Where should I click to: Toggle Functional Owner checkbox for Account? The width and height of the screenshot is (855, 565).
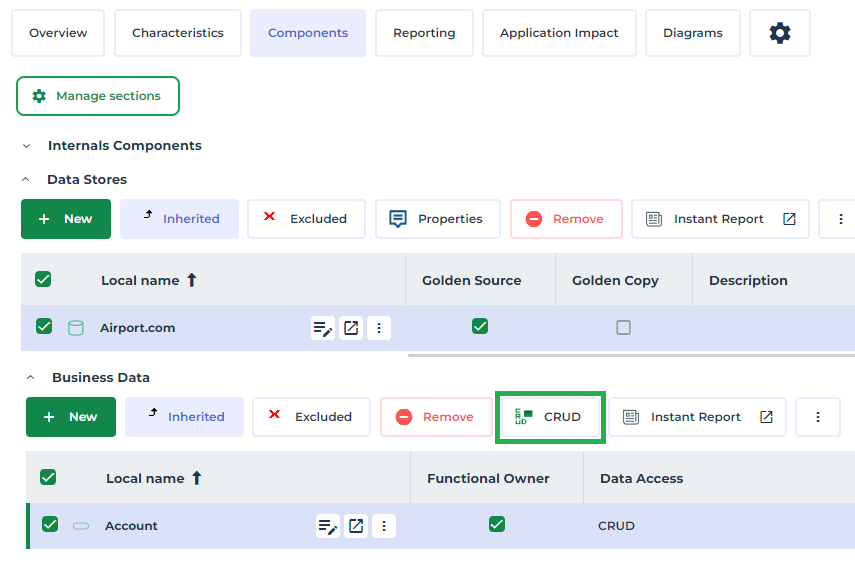point(496,524)
